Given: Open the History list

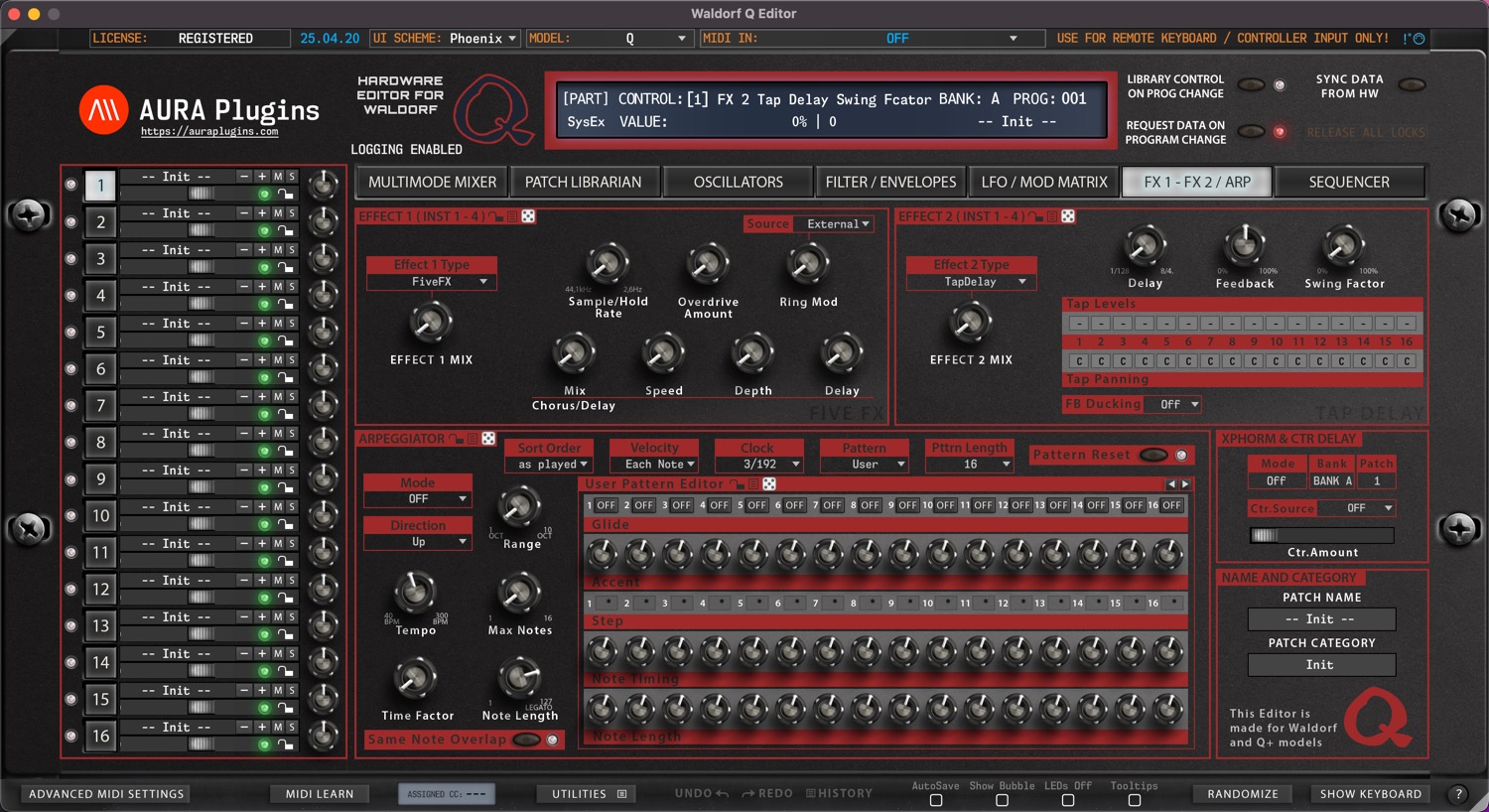Looking at the screenshot, I should [x=839, y=793].
